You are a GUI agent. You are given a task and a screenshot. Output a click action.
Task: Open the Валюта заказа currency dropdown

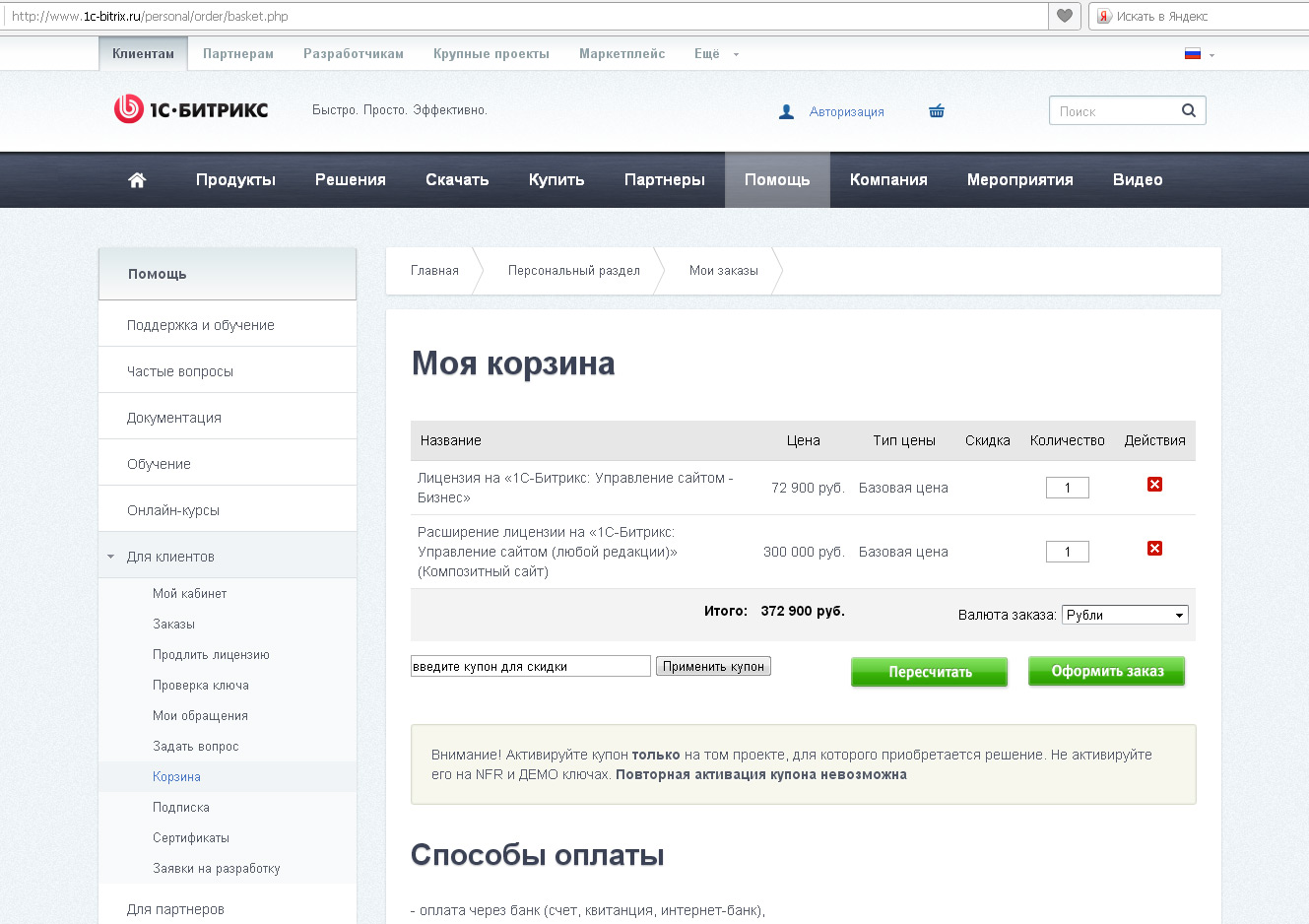click(1125, 615)
